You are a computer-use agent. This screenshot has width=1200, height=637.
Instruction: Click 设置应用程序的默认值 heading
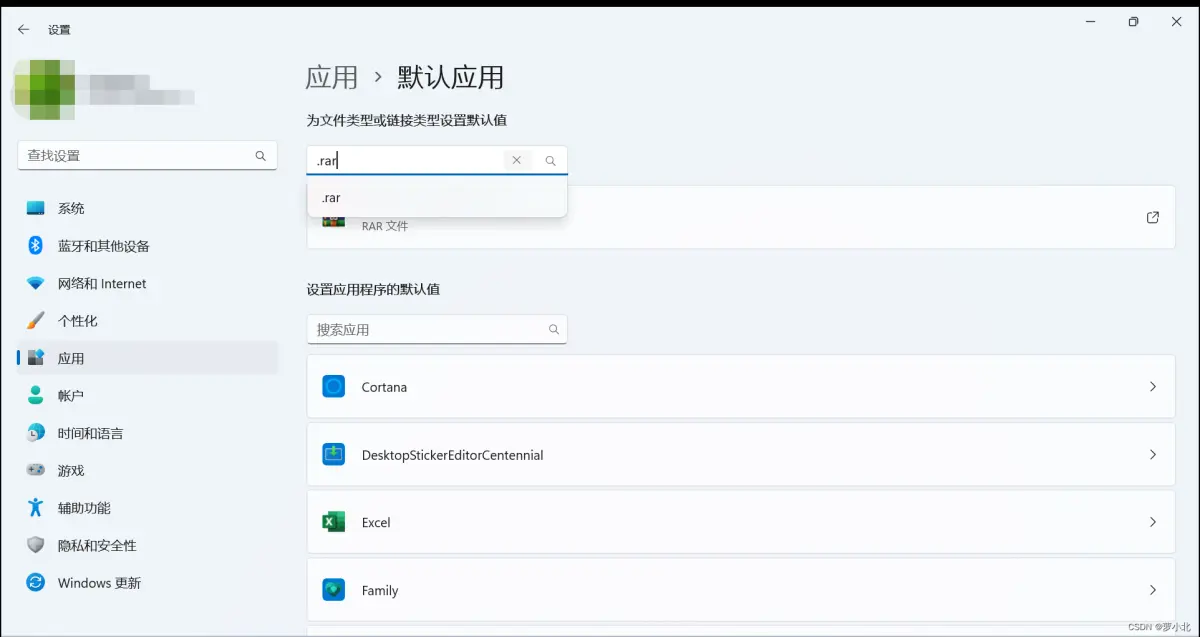click(373, 289)
